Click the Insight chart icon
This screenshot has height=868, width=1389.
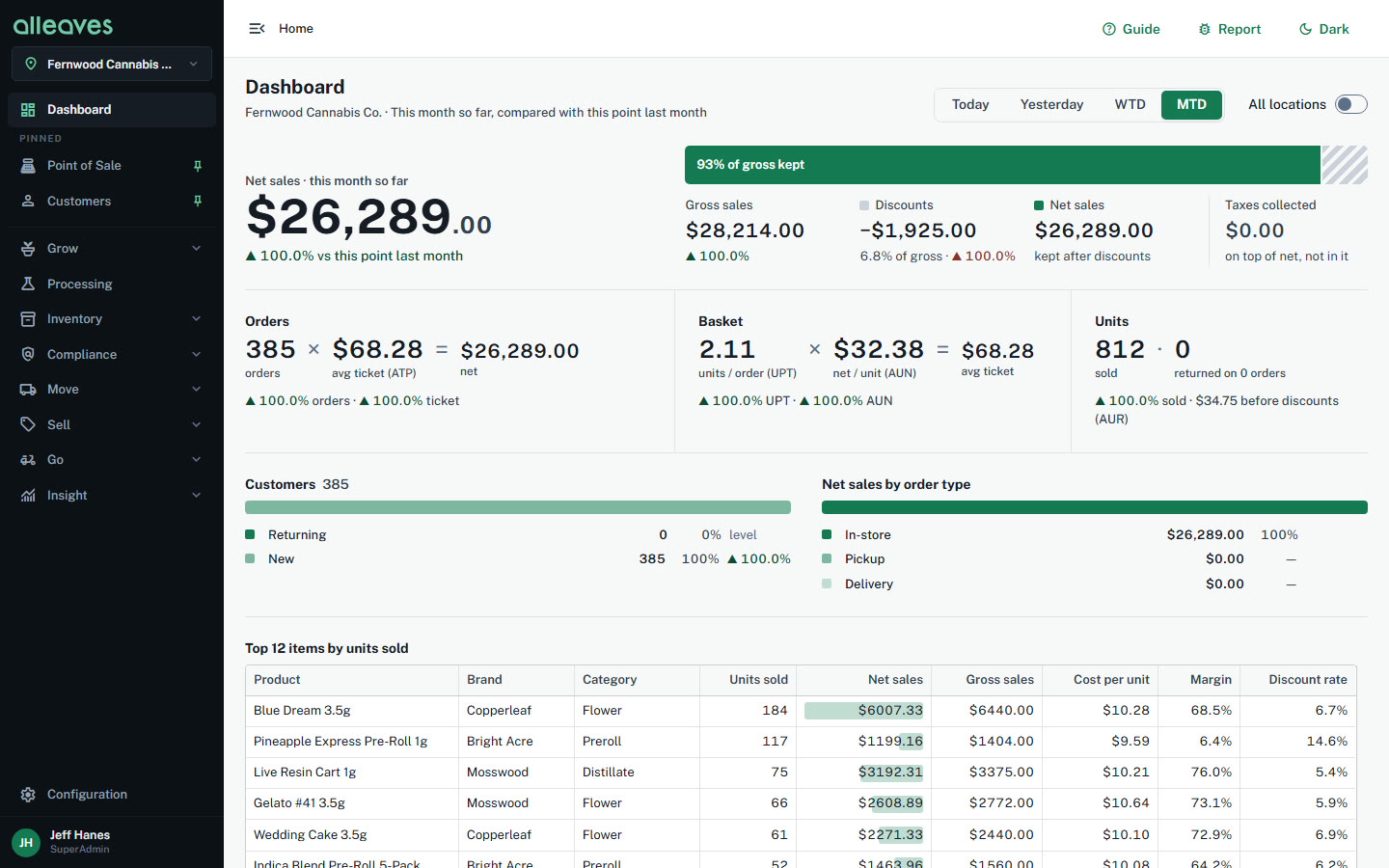click(x=28, y=496)
